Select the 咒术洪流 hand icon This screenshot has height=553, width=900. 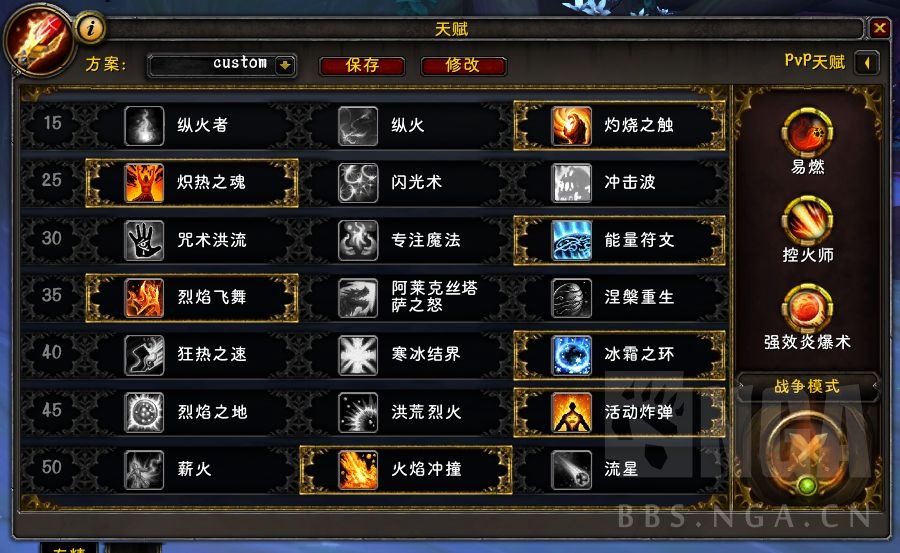coord(144,240)
